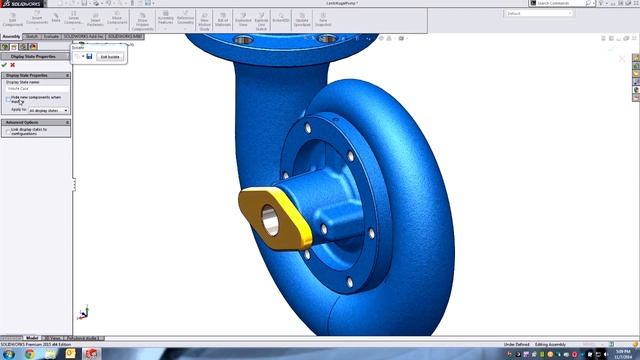Open Windows Start button
This screenshot has height=360, width=640.
click(x=9, y=353)
